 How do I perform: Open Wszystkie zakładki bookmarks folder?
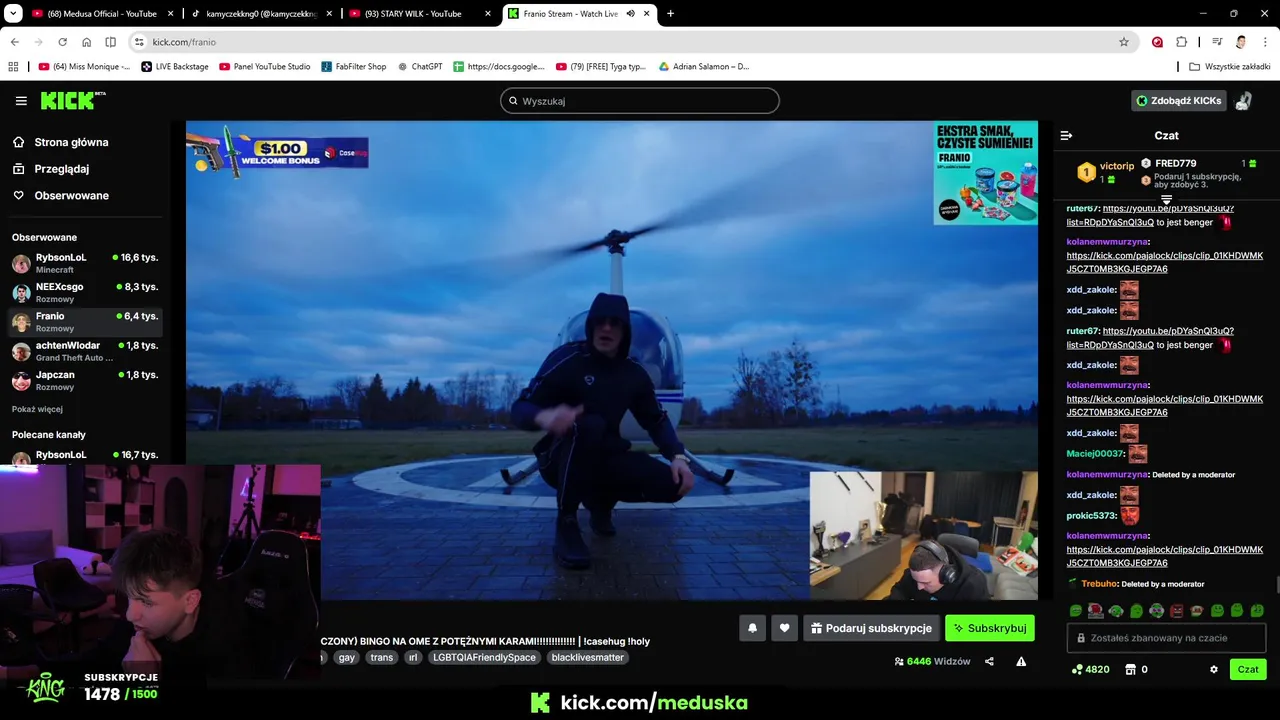(1230, 67)
